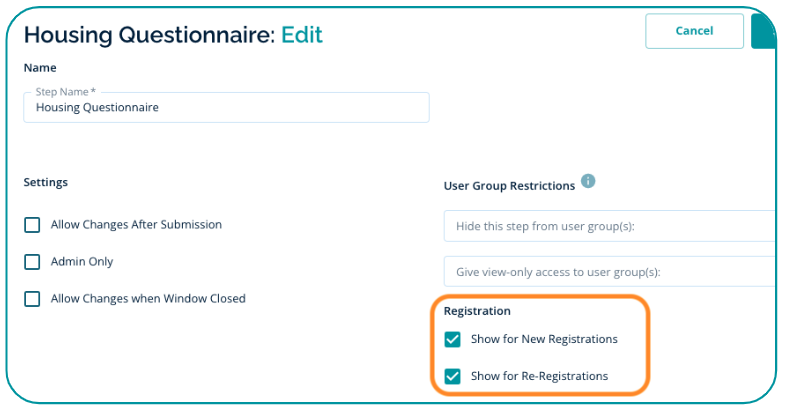
Task: Click the info icon beside User Group Restrictions
Action: point(588,181)
